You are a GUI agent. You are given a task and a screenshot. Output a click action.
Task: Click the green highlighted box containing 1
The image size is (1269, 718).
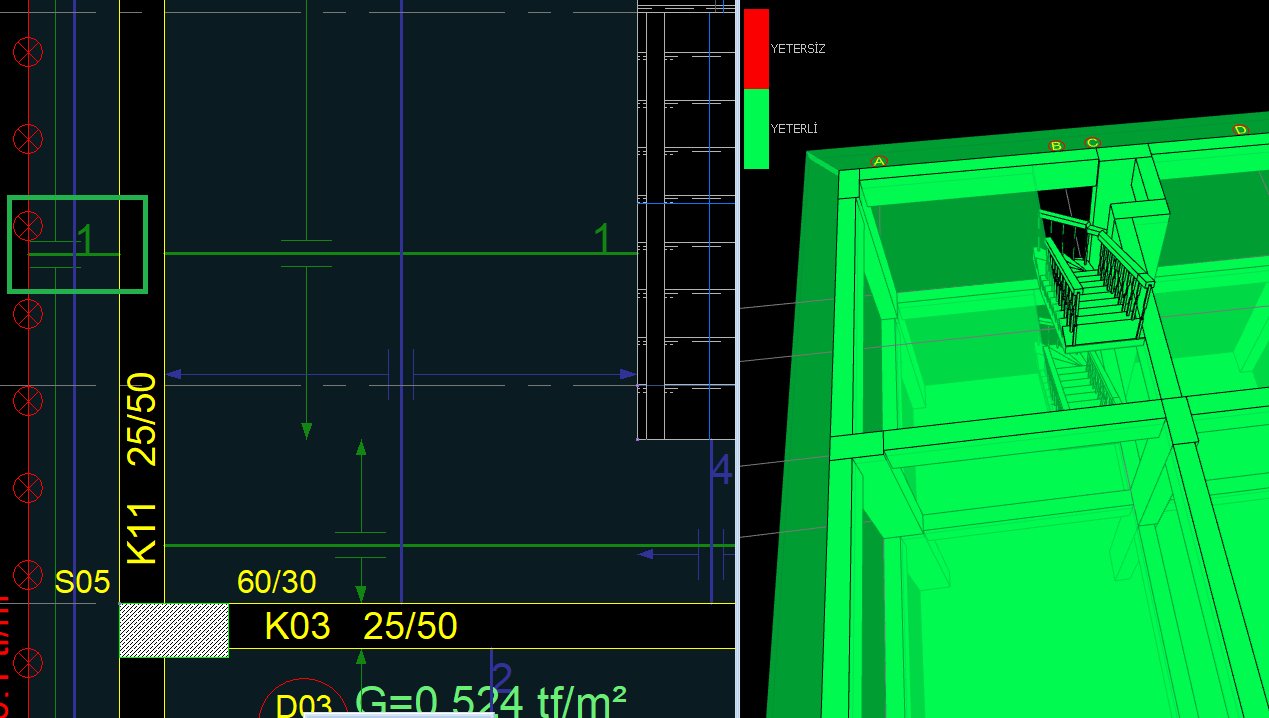click(77, 244)
